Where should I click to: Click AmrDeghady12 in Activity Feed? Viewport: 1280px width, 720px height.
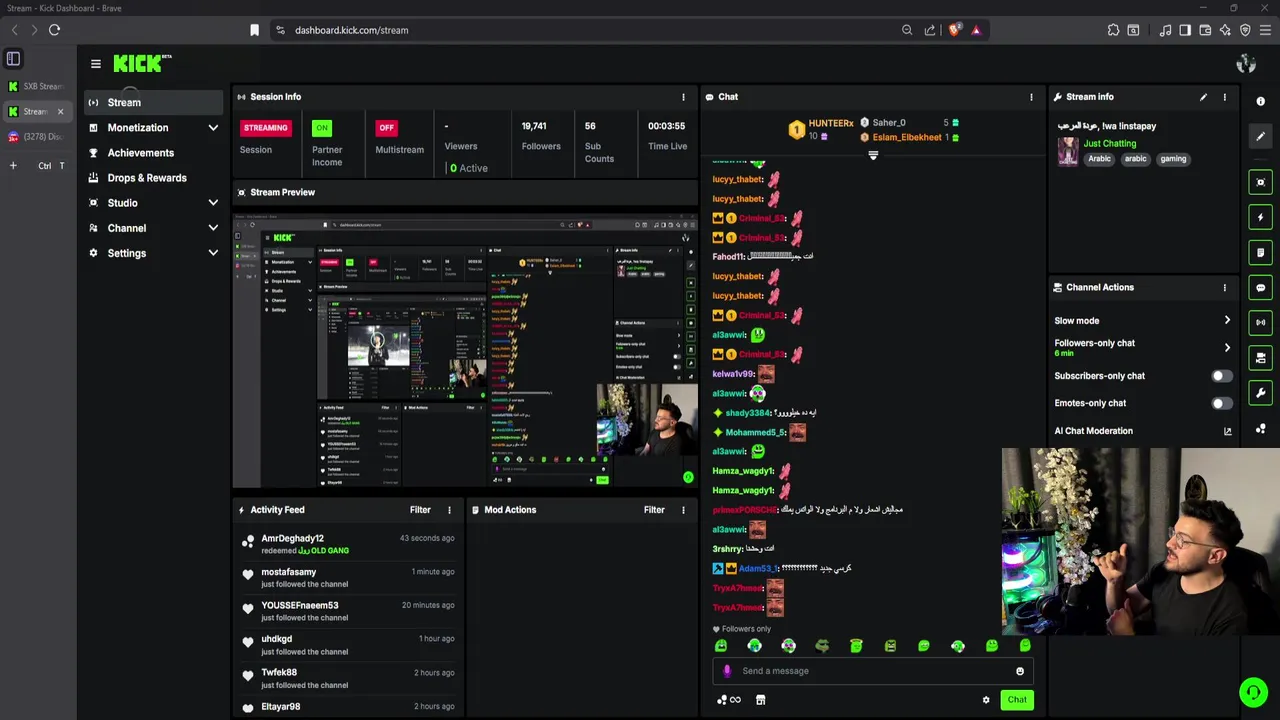pos(292,538)
